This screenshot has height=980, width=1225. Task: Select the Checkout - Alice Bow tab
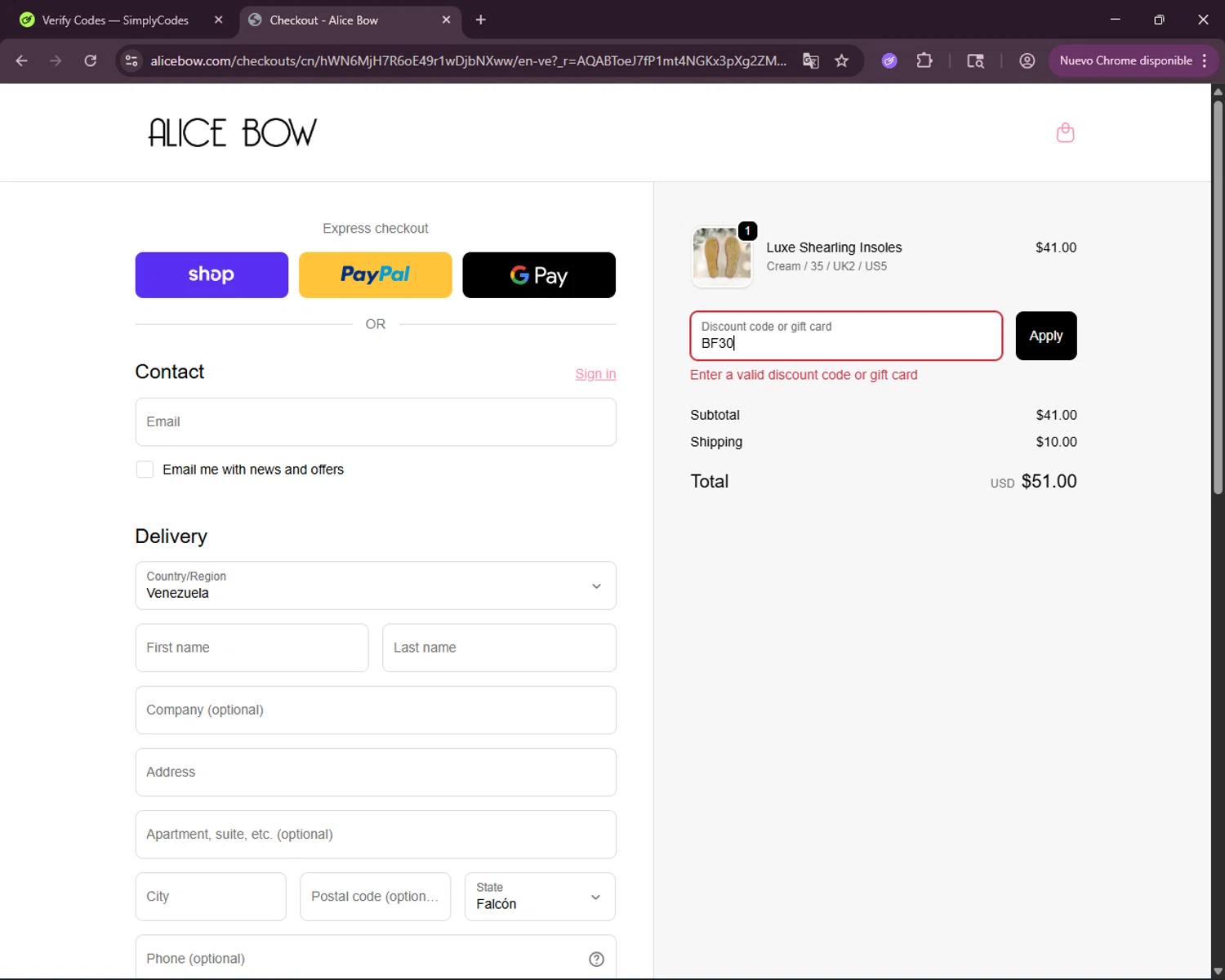[x=351, y=20]
